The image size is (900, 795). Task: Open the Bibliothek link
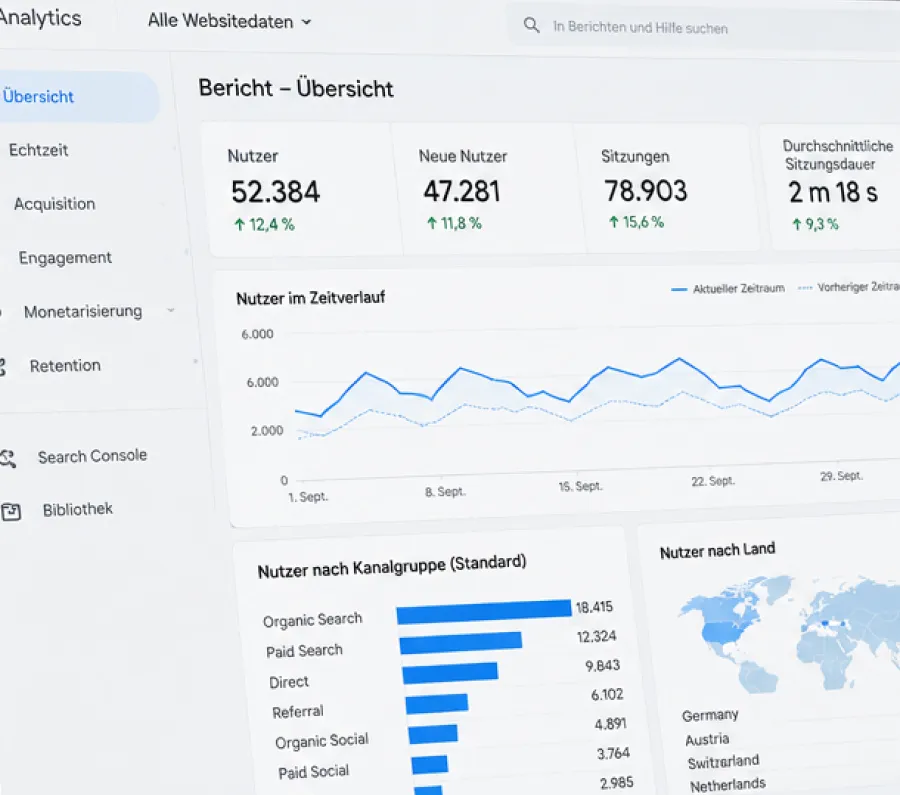point(77,509)
